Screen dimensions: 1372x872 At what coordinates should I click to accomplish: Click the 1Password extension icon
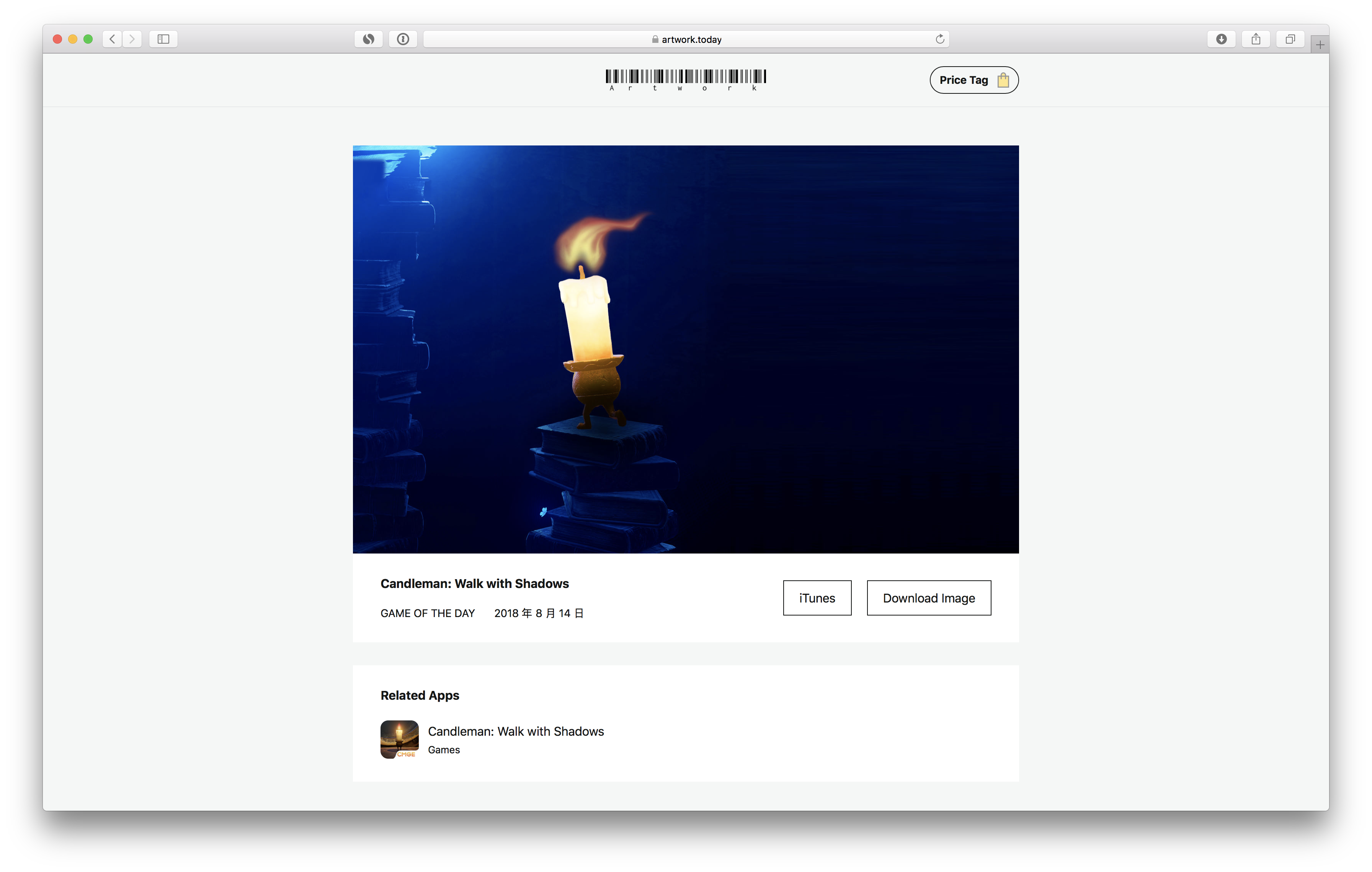click(x=403, y=39)
